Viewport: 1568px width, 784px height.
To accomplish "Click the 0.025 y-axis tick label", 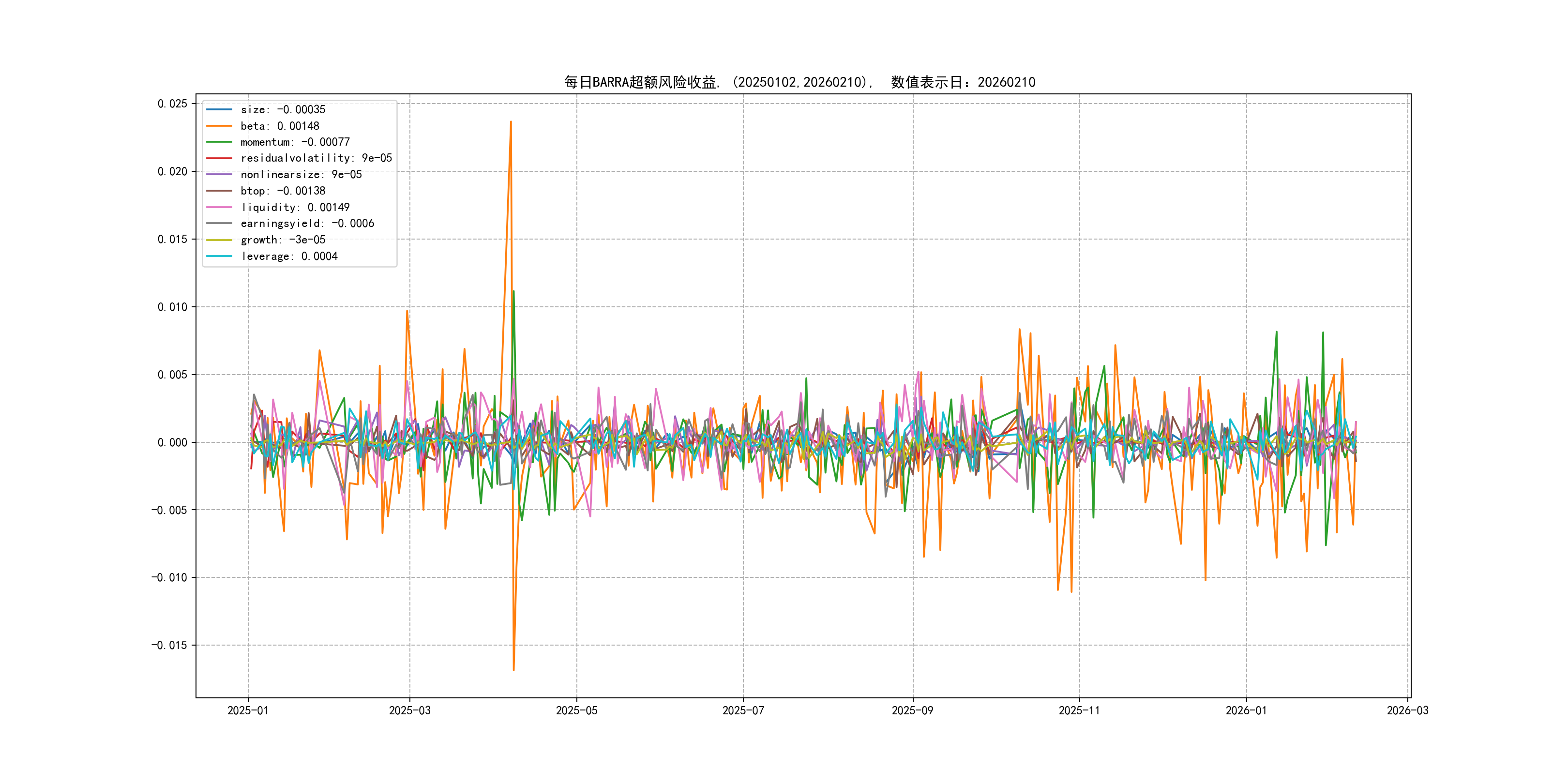I will click(172, 104).
